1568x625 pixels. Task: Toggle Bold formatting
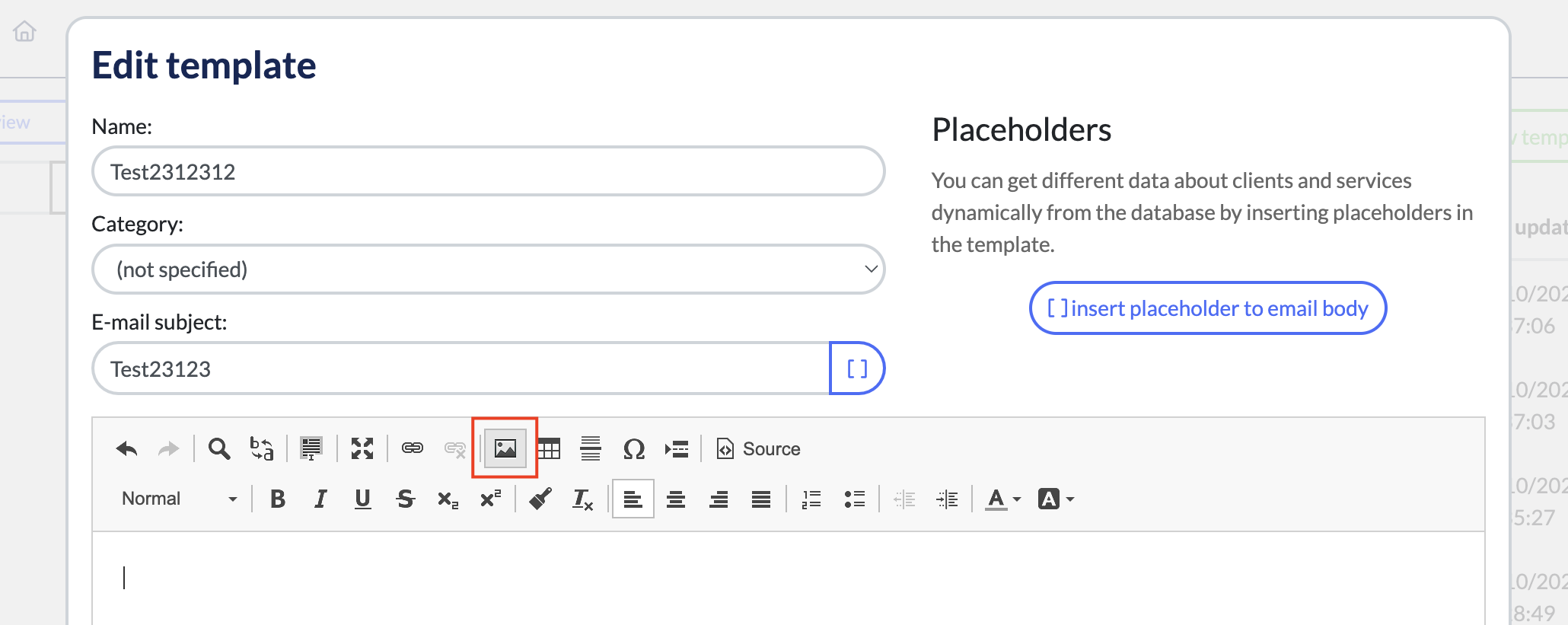click(278, 499)
